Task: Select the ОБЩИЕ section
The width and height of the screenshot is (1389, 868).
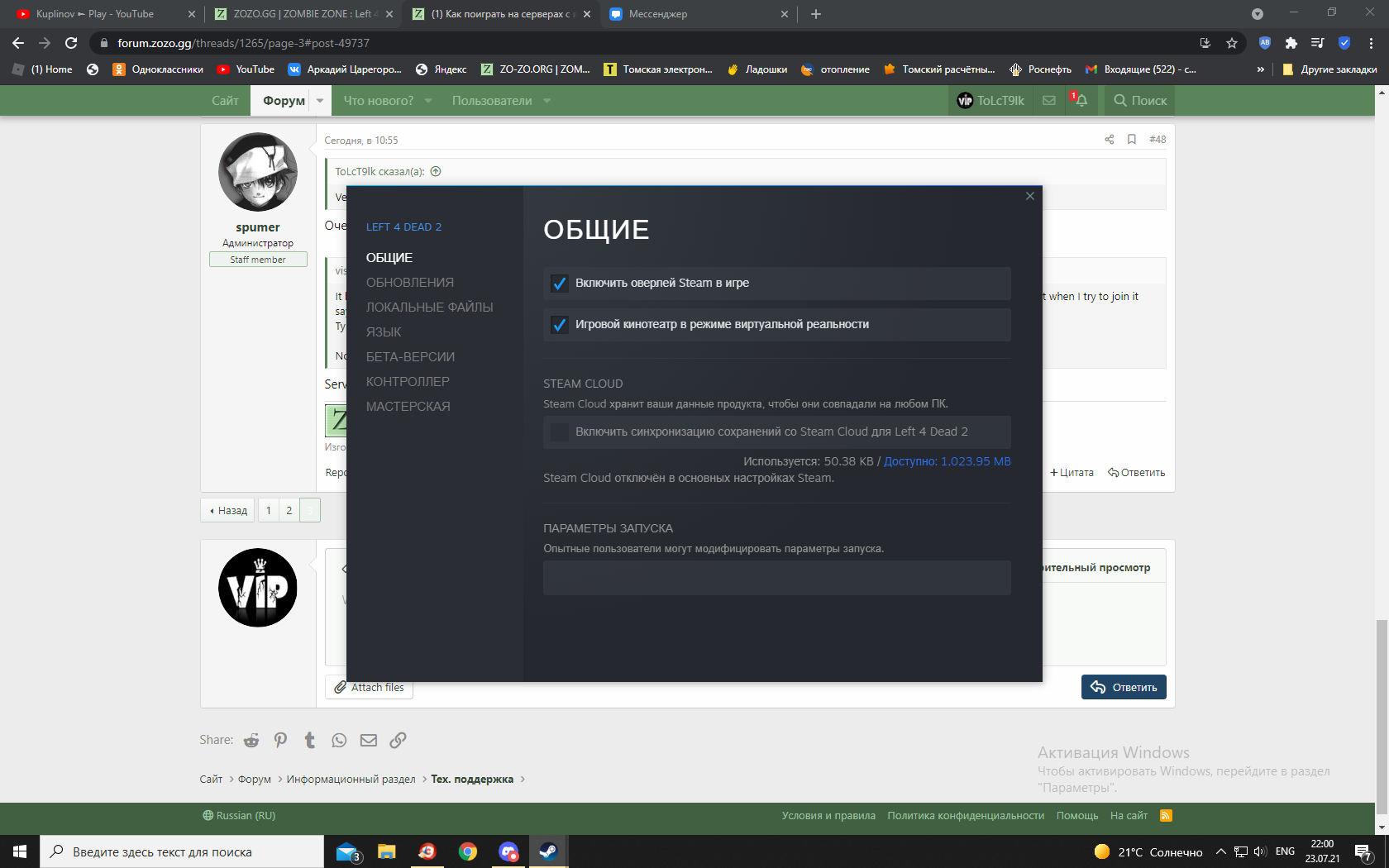Action: click(389, 258)
